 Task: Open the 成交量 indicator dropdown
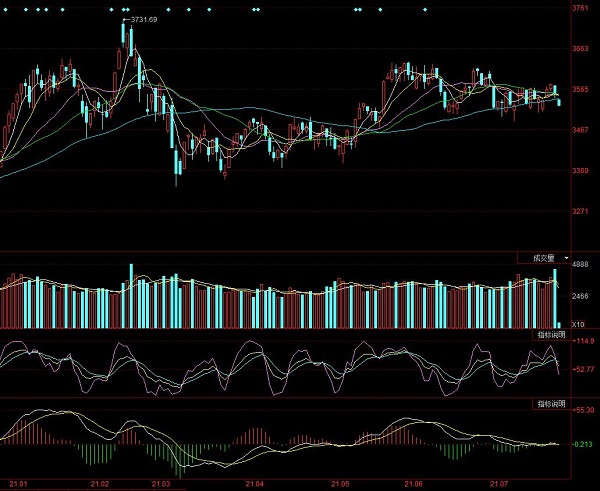[543, 257]
